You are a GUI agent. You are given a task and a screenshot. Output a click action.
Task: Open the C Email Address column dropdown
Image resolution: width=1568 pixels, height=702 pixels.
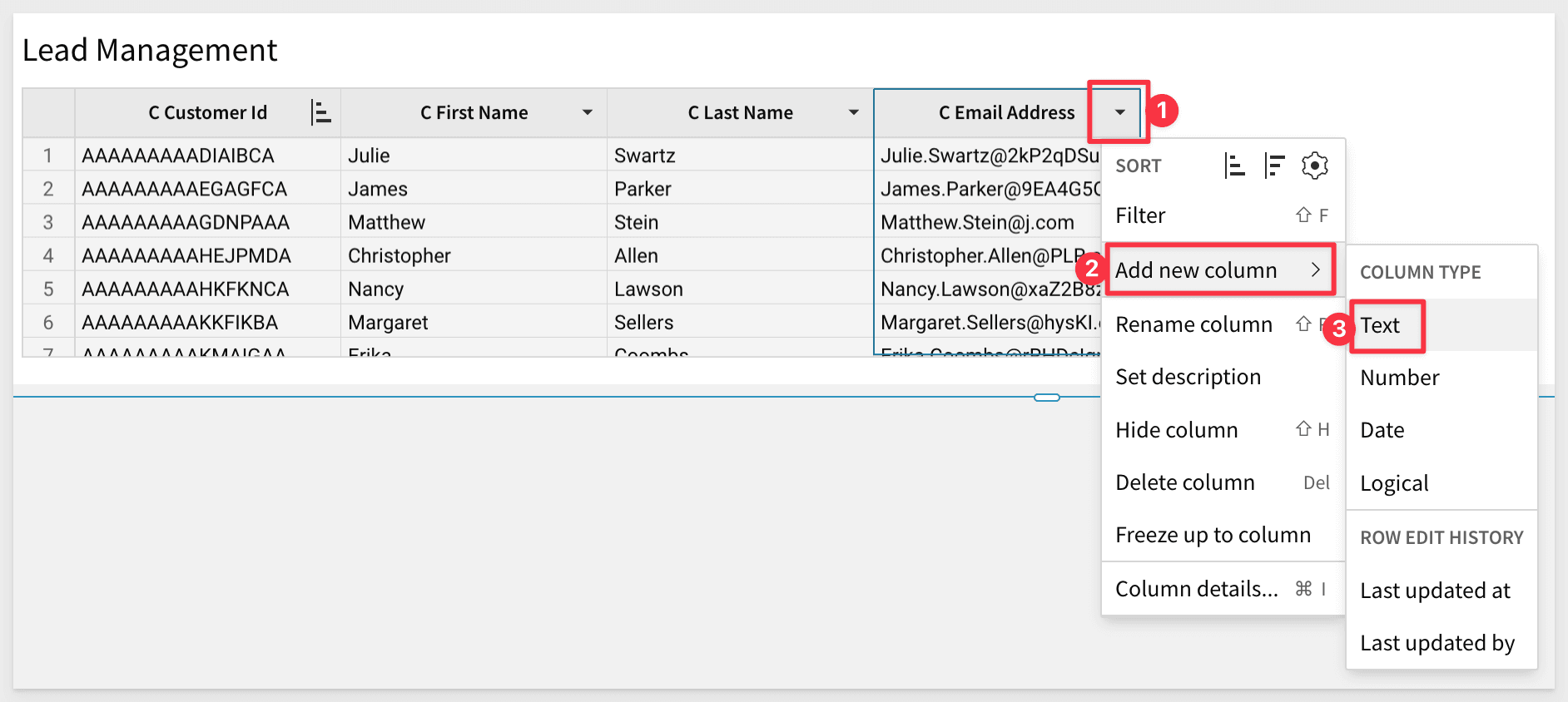point(1119,112)
